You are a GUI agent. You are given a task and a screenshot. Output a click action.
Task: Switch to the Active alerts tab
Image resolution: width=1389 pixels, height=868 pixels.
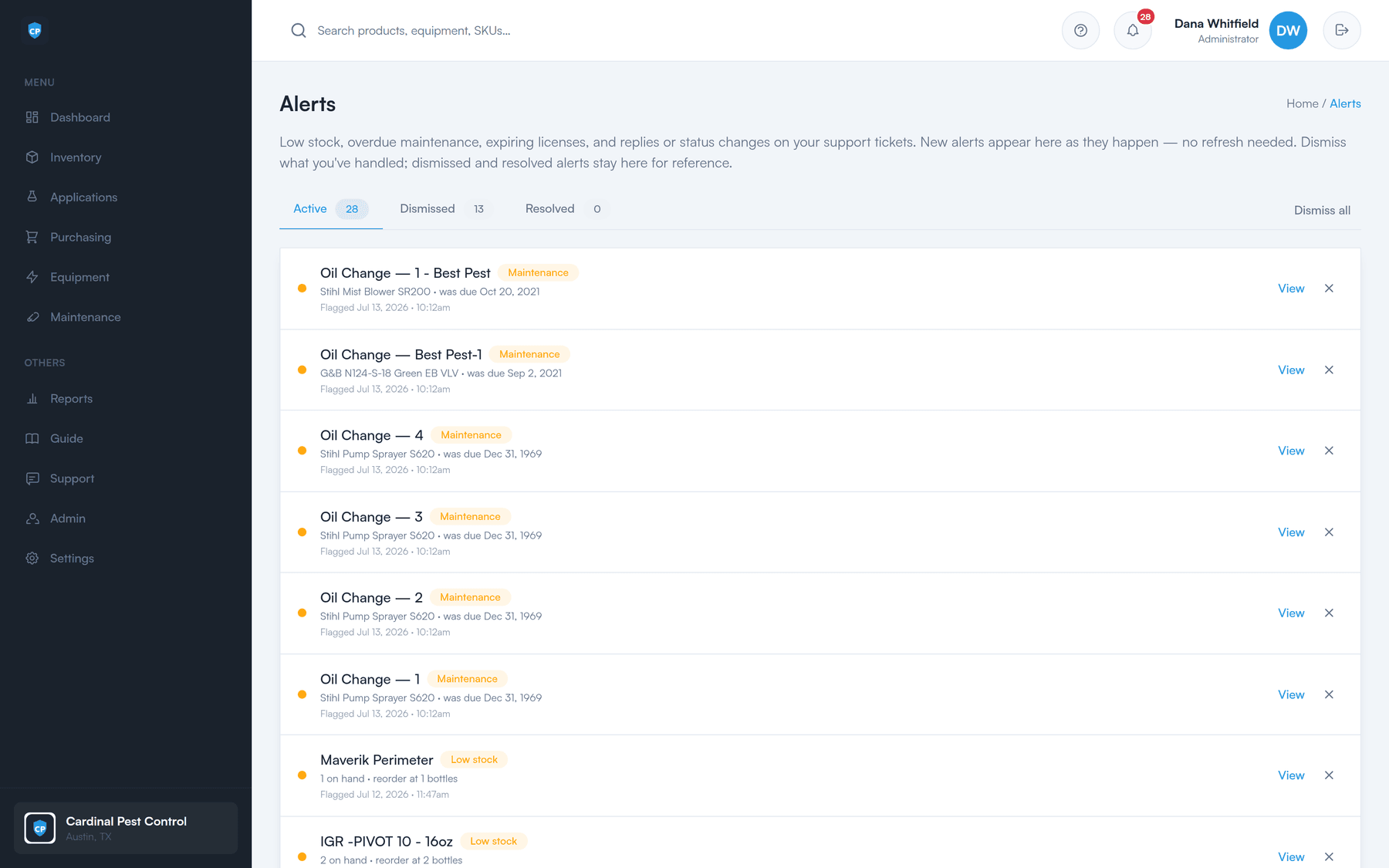pos(330,209)
